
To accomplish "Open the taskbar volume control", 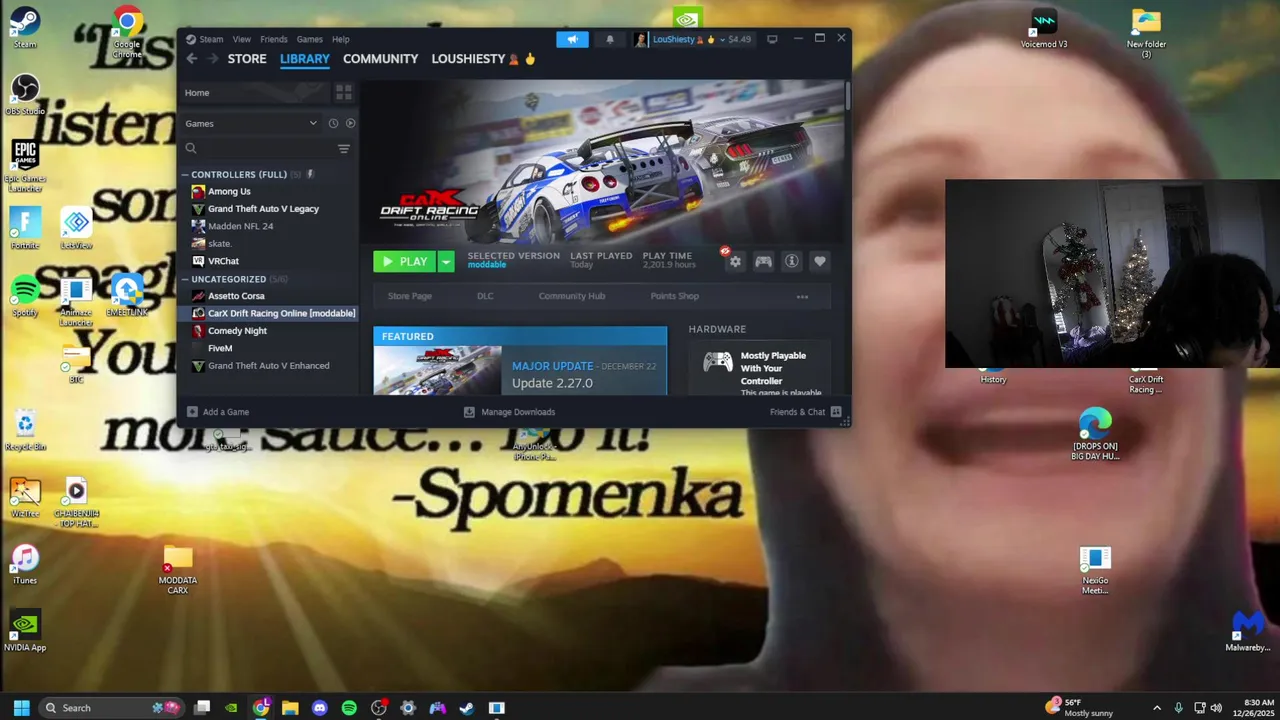I will pos(1217,708).
